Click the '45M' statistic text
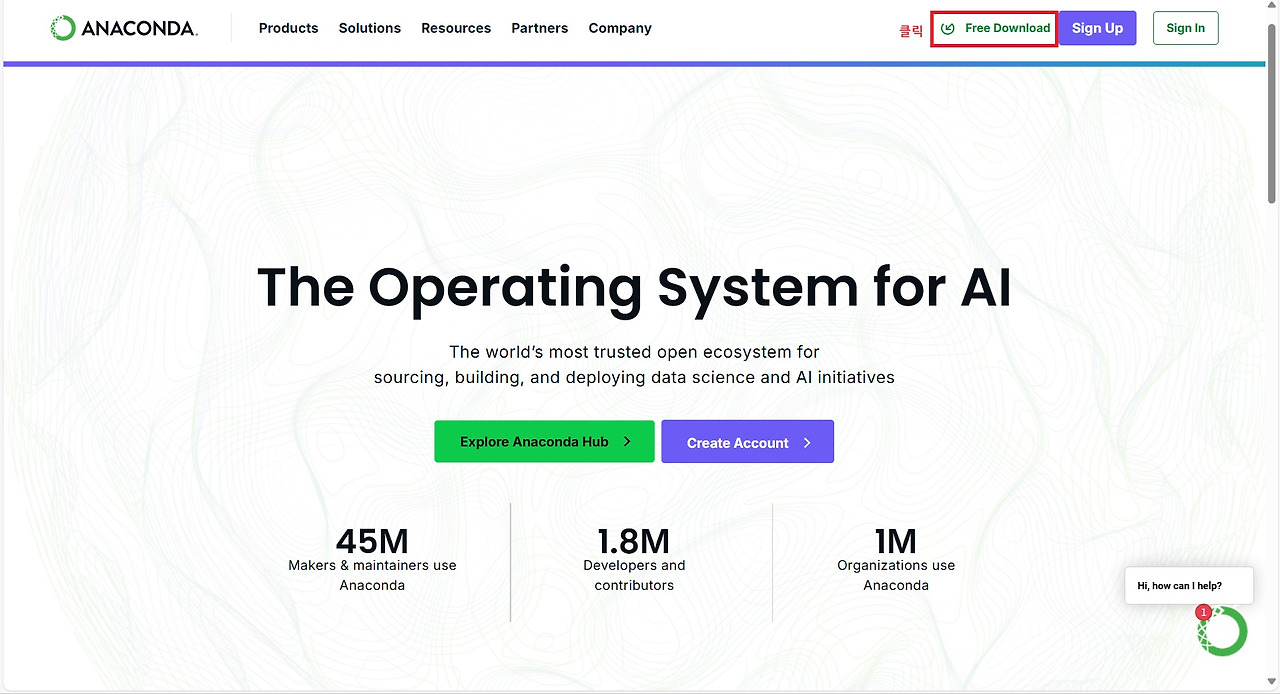The width and height of the screenshot is (1280, 694). [372, 541]
